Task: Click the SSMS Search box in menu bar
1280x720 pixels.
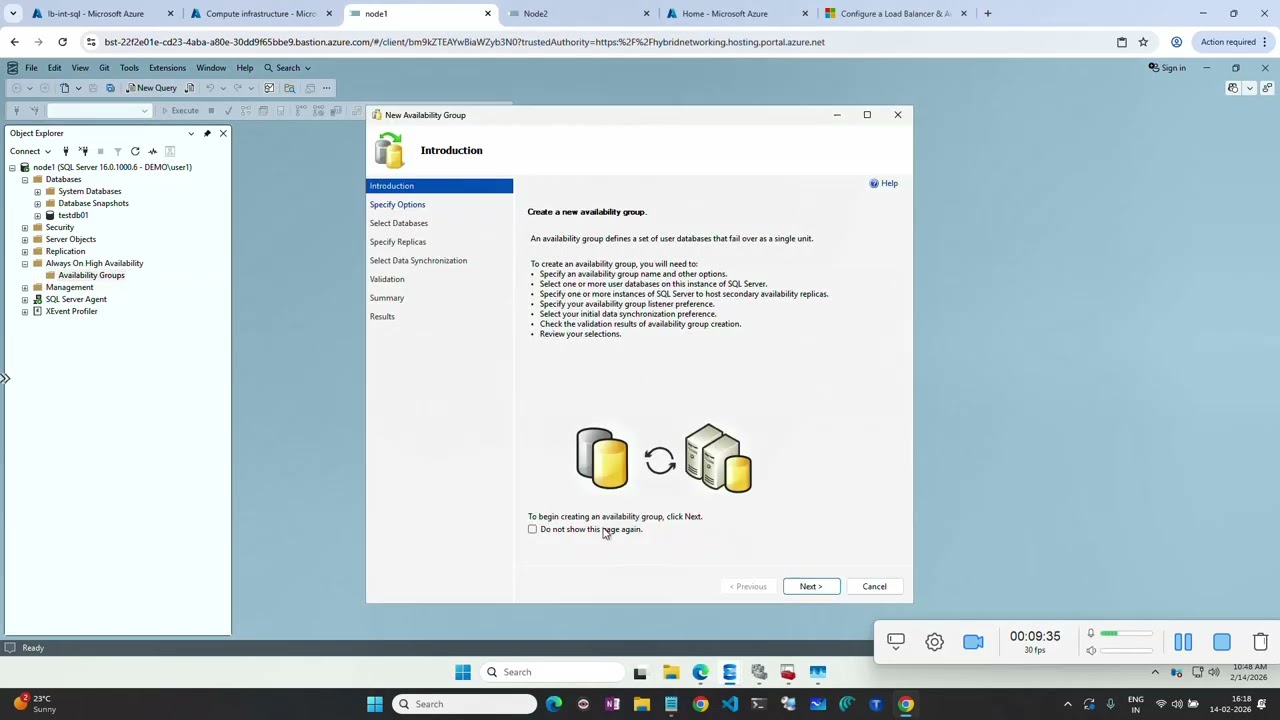Action: (x=287, y=68)
